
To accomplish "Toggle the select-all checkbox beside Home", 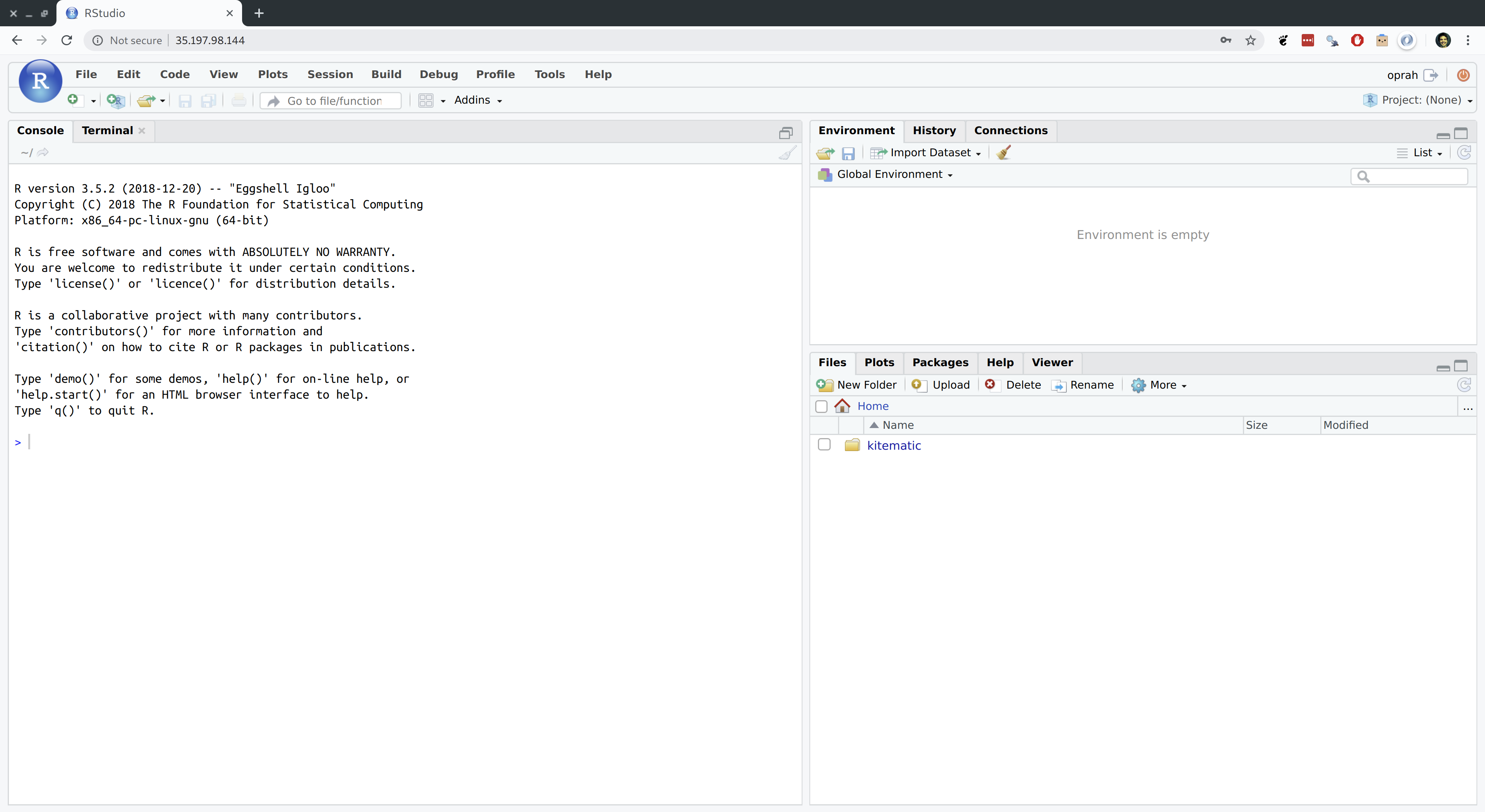I will [821, 406].
